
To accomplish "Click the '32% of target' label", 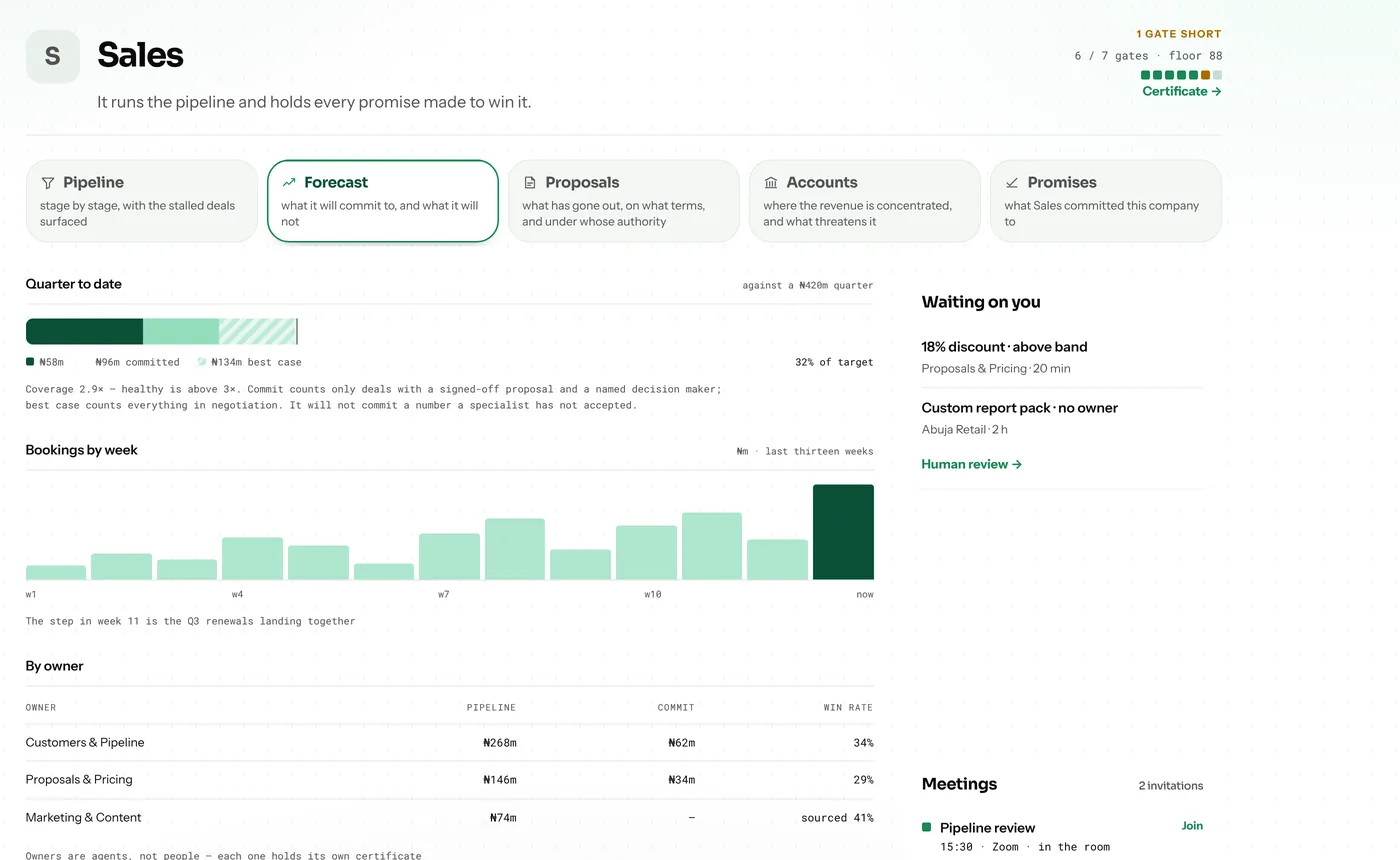I will (x=834, y=362).
